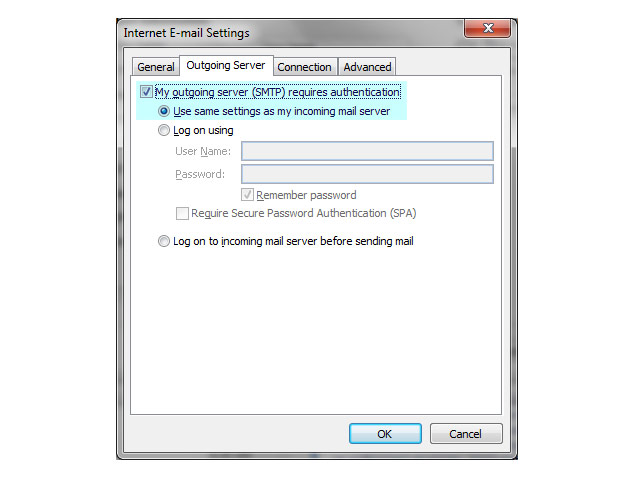Image resolution: width=634 pixels, height=478 pixels.
Task: Focus the Password input field
Action: pos(367,174)
